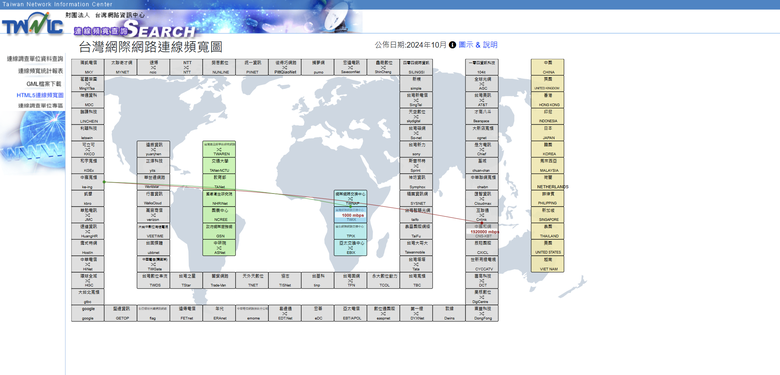
Task: Select the KOREA country node
Action: point(547,149)
